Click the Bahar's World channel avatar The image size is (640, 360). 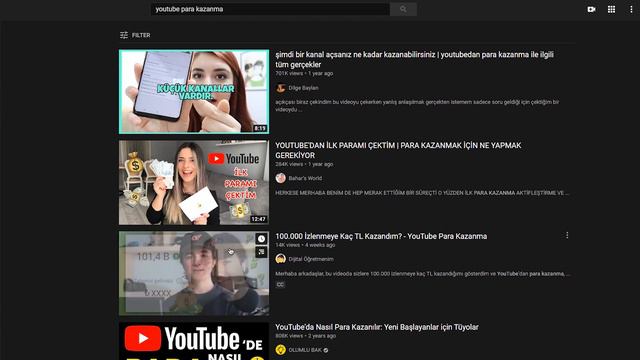280,178
